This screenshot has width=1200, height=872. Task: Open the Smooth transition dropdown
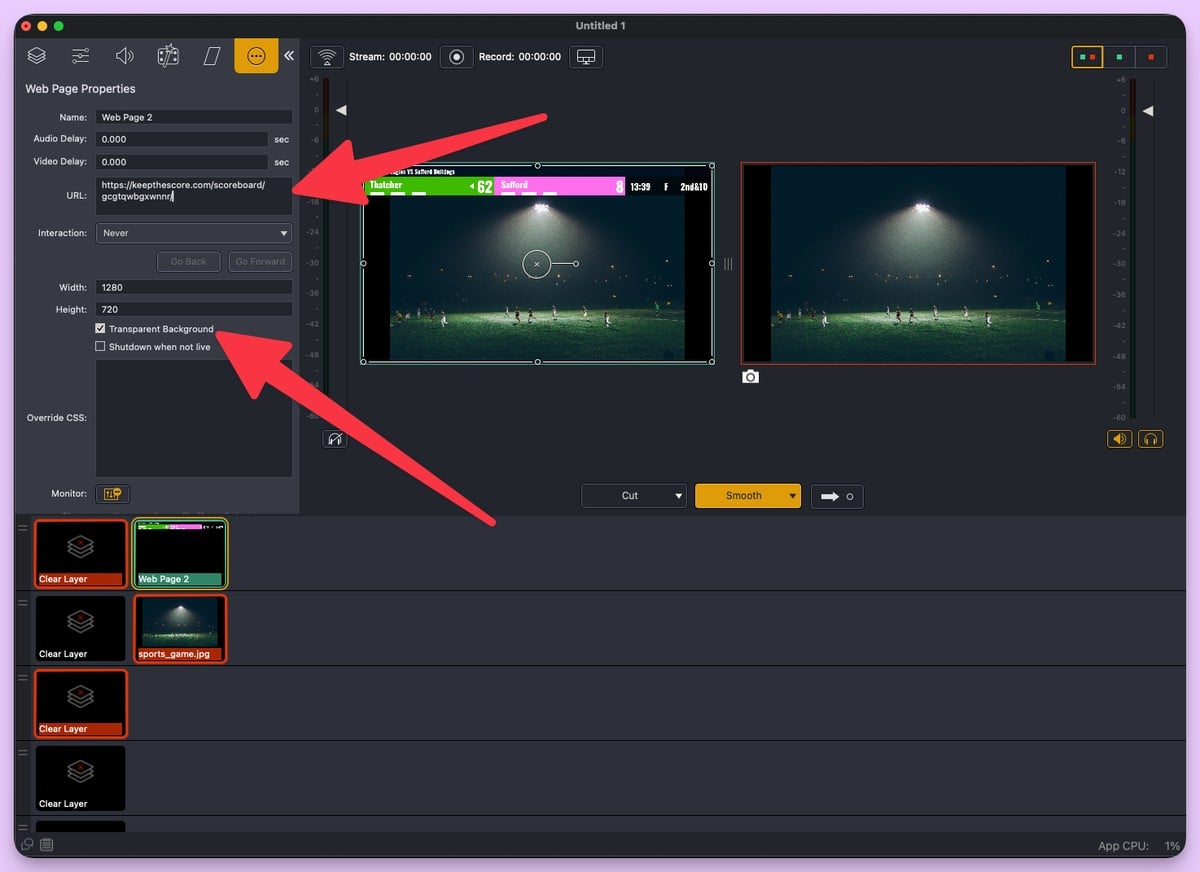(x=748, y=495)
